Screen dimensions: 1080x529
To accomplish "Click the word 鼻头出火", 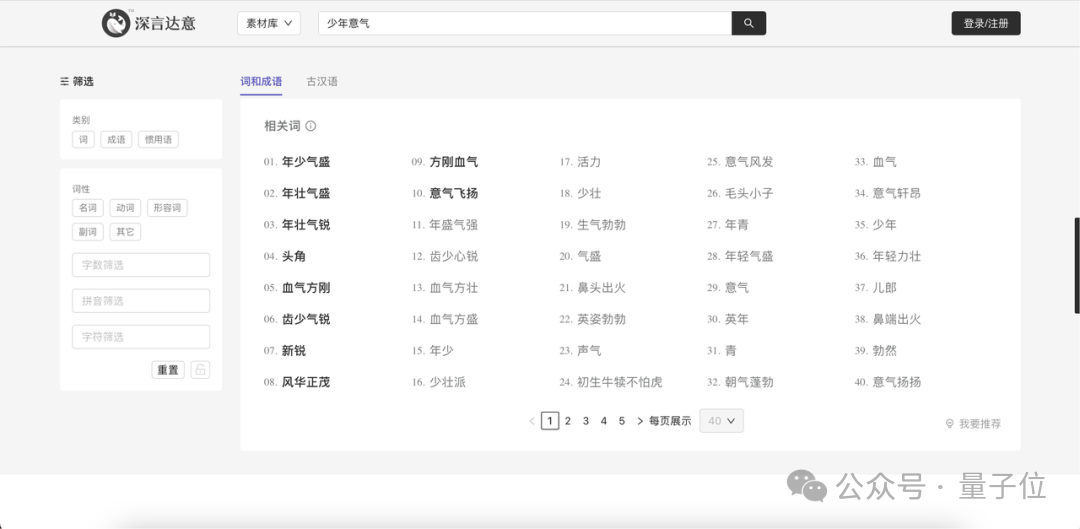I will tap(601, 288).
